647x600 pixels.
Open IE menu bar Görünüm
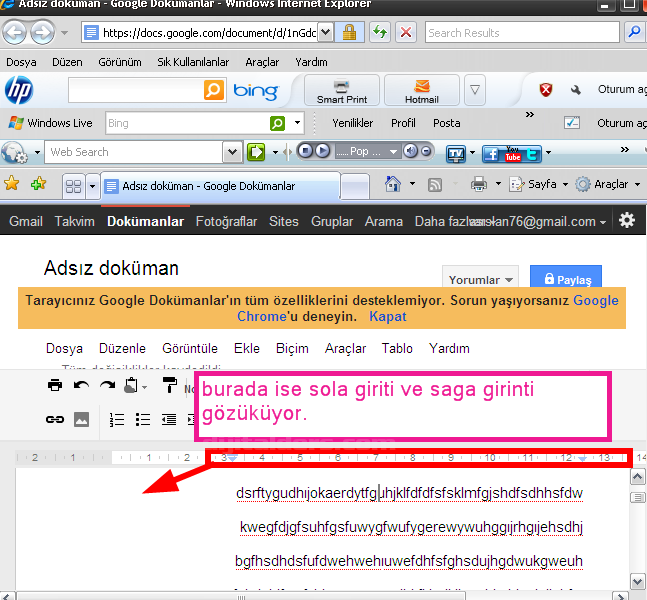[120, 62]
